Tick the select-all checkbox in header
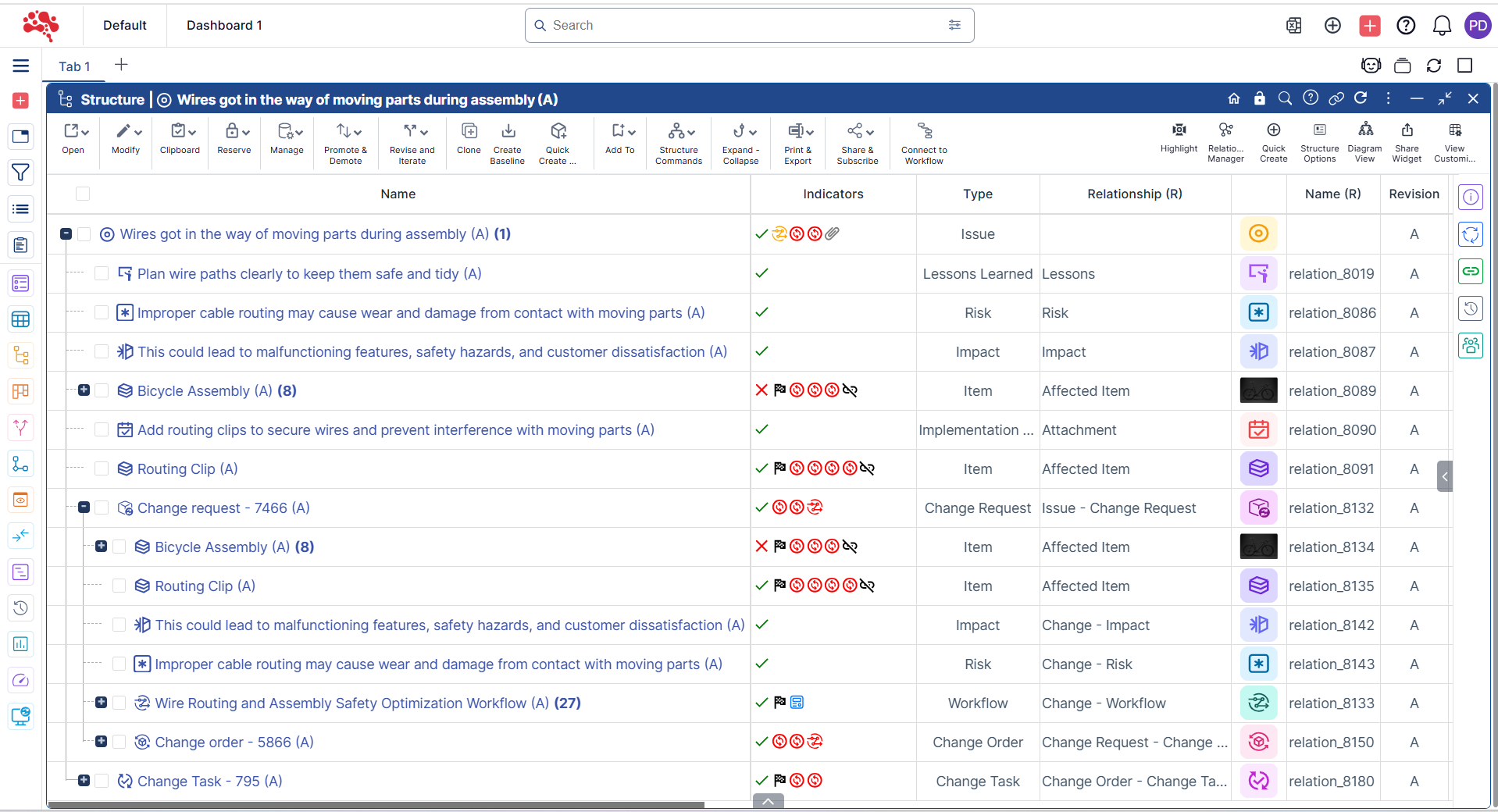This screenshot has height=812, width=1498. click(x=83, y=194)
